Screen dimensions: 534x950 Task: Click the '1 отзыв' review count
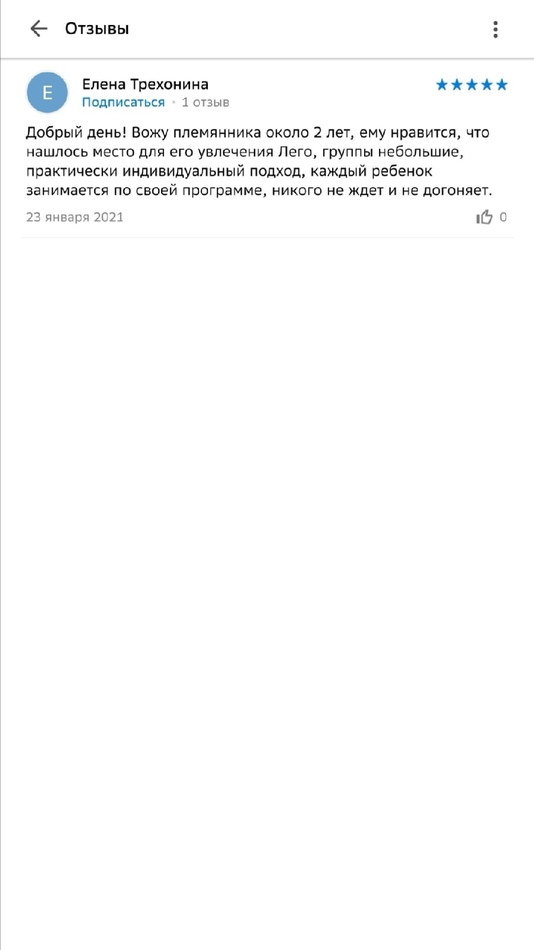(205, 102)
